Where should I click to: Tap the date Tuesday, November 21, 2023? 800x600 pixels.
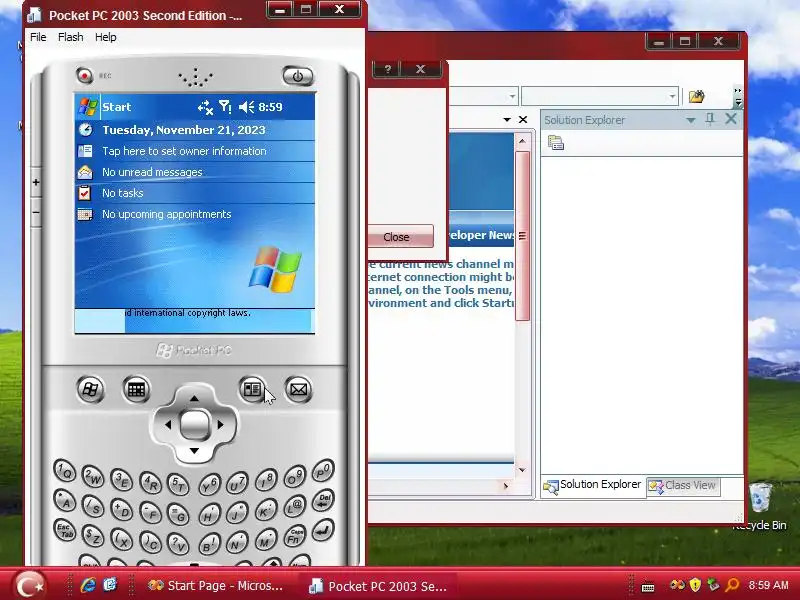[184, 130]
